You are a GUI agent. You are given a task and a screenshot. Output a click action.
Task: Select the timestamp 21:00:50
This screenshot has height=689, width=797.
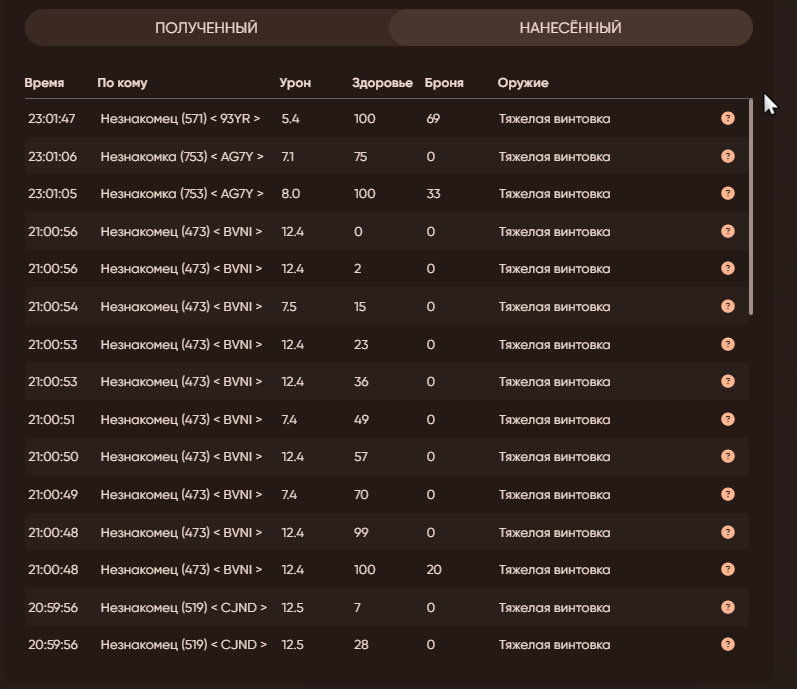tap(53, 457)
